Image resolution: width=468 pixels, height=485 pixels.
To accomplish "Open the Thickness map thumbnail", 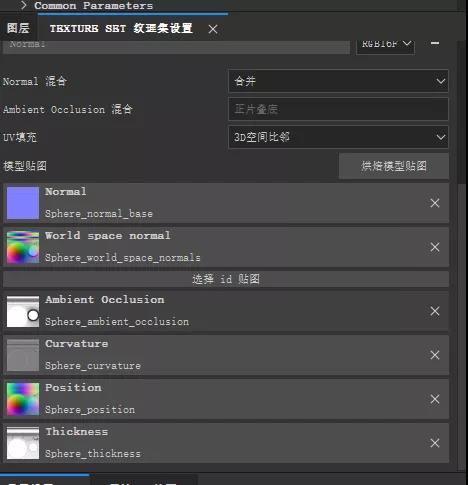I will [23, 443].
